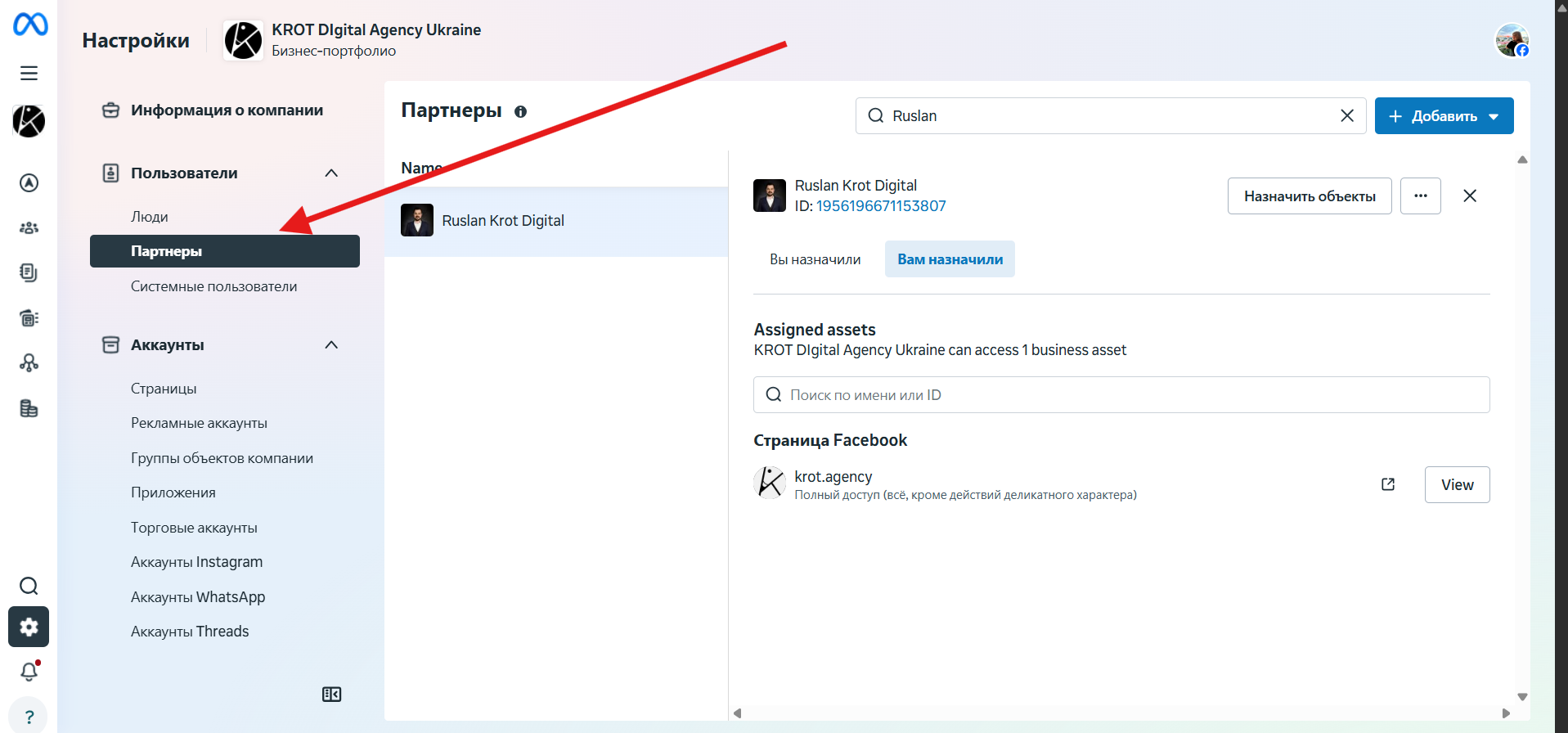Open the three-dot more options menu
This screenshot has height=733, width=1568.
pyautogui.click(x=1421, y=196)
